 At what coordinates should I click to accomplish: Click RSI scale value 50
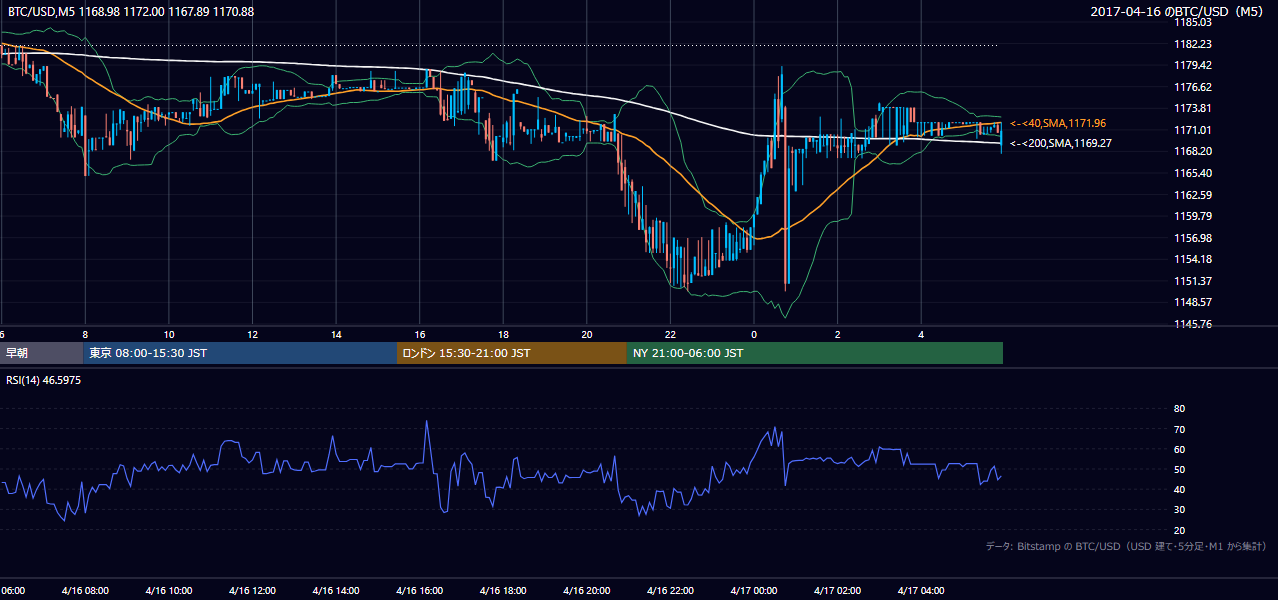(1179, 469)
